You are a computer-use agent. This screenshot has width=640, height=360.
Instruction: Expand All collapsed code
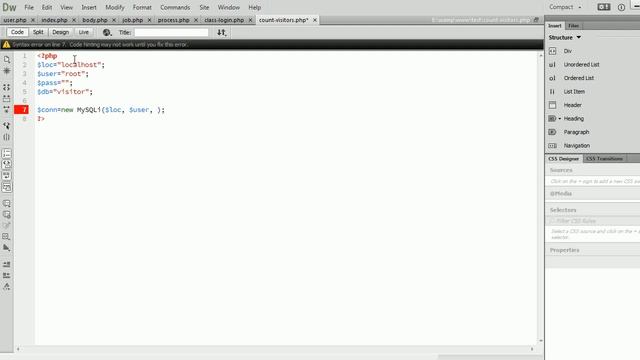7,110
